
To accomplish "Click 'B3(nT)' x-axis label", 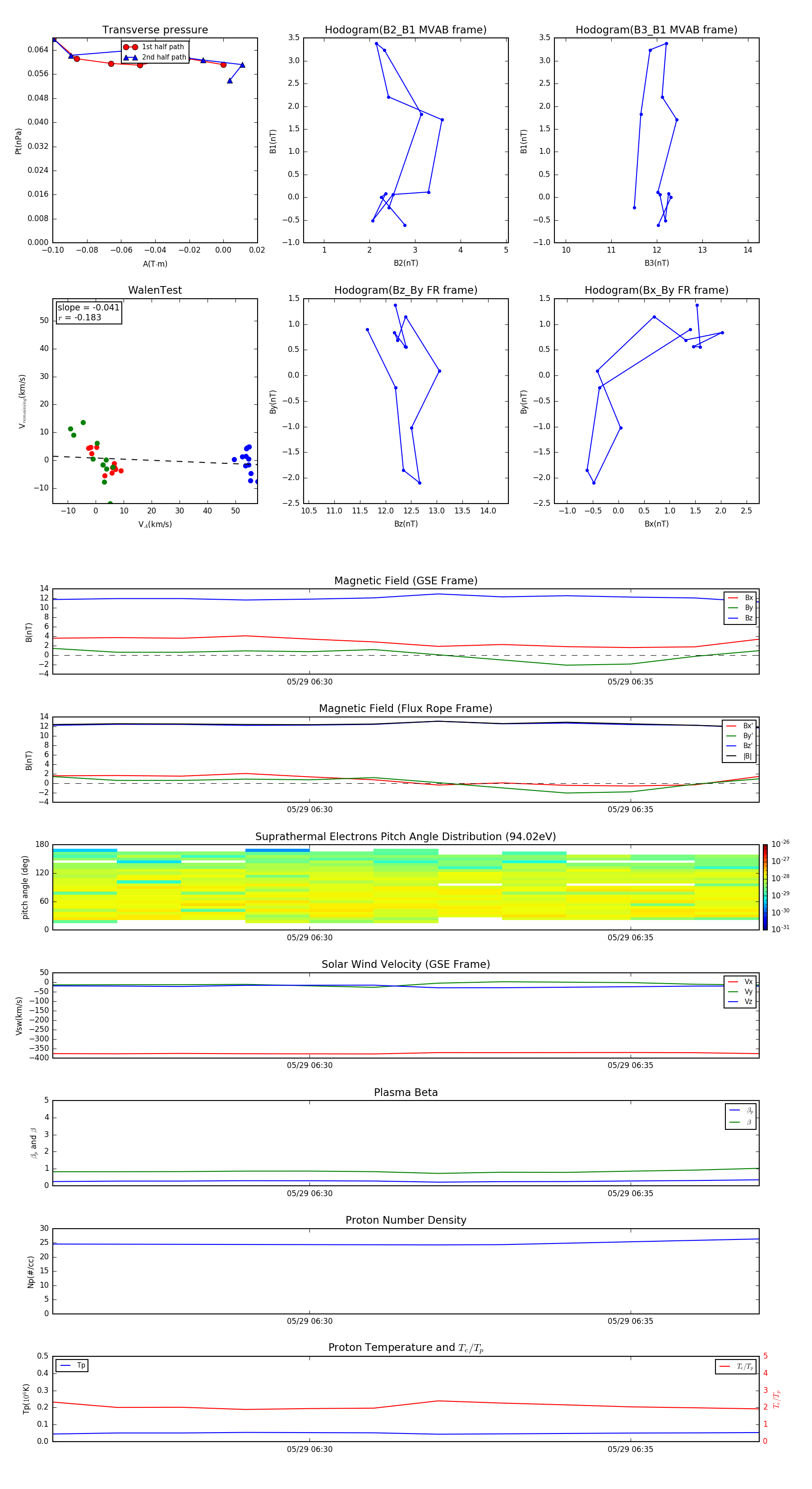I will [x=656, y=263].
